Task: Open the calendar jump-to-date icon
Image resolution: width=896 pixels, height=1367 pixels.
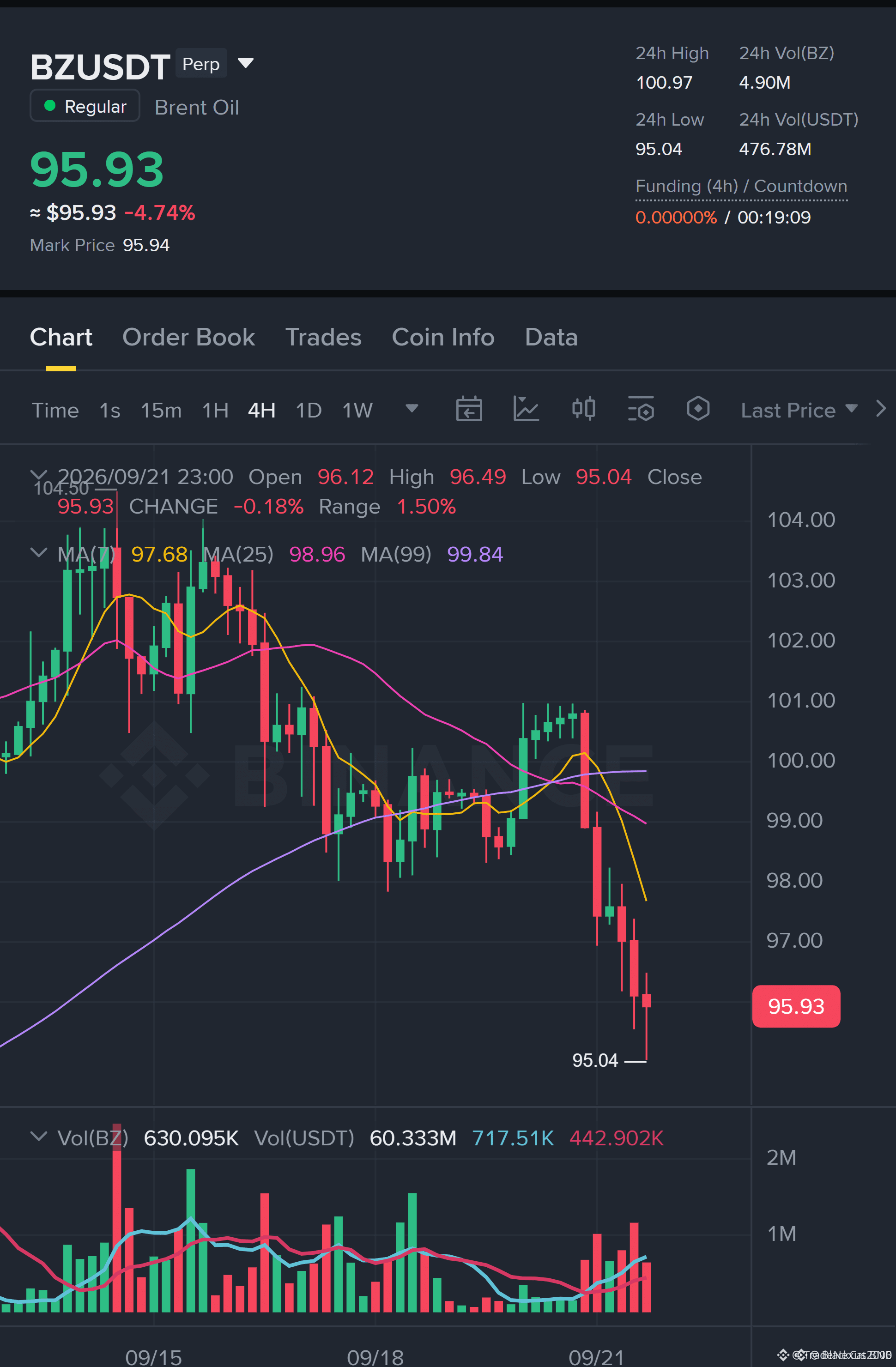Action: click(x=469, y=410)
